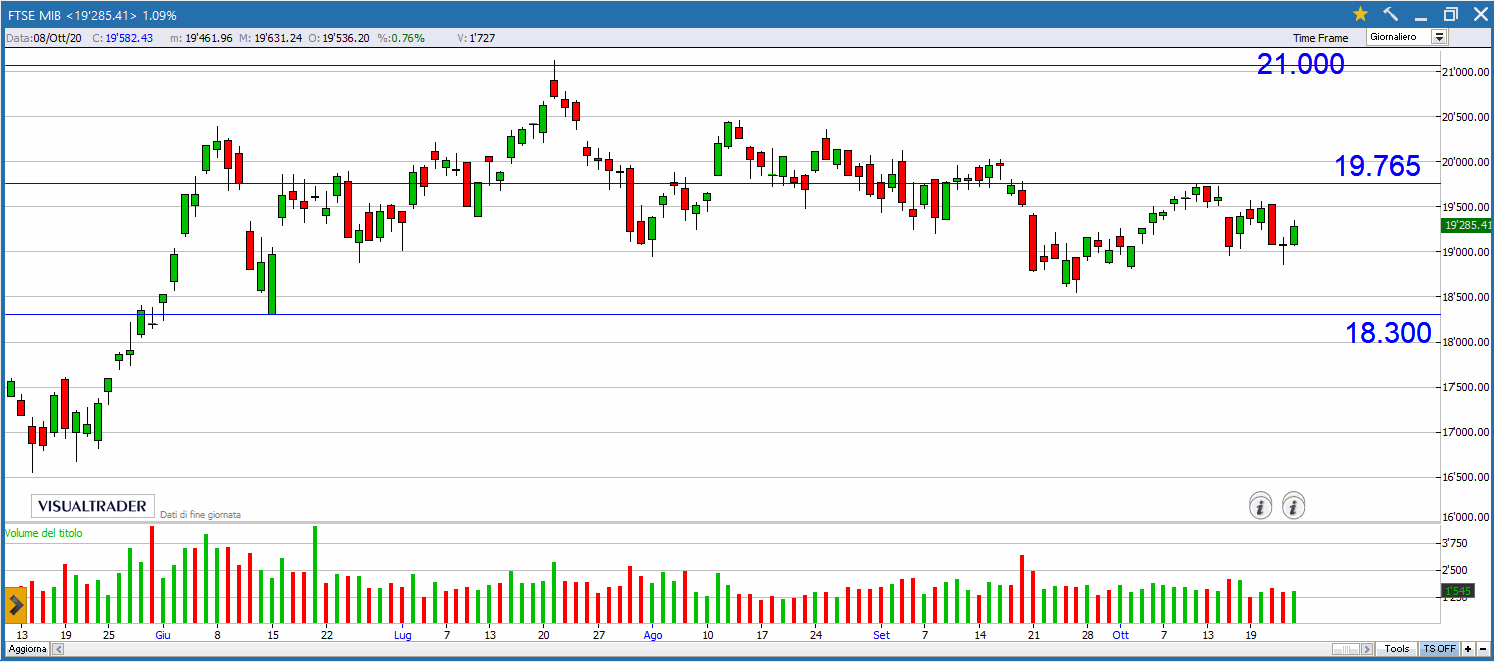Click the 'Lug' month marker on time axis
This screenshot has width=1496, height=662.
402,634
